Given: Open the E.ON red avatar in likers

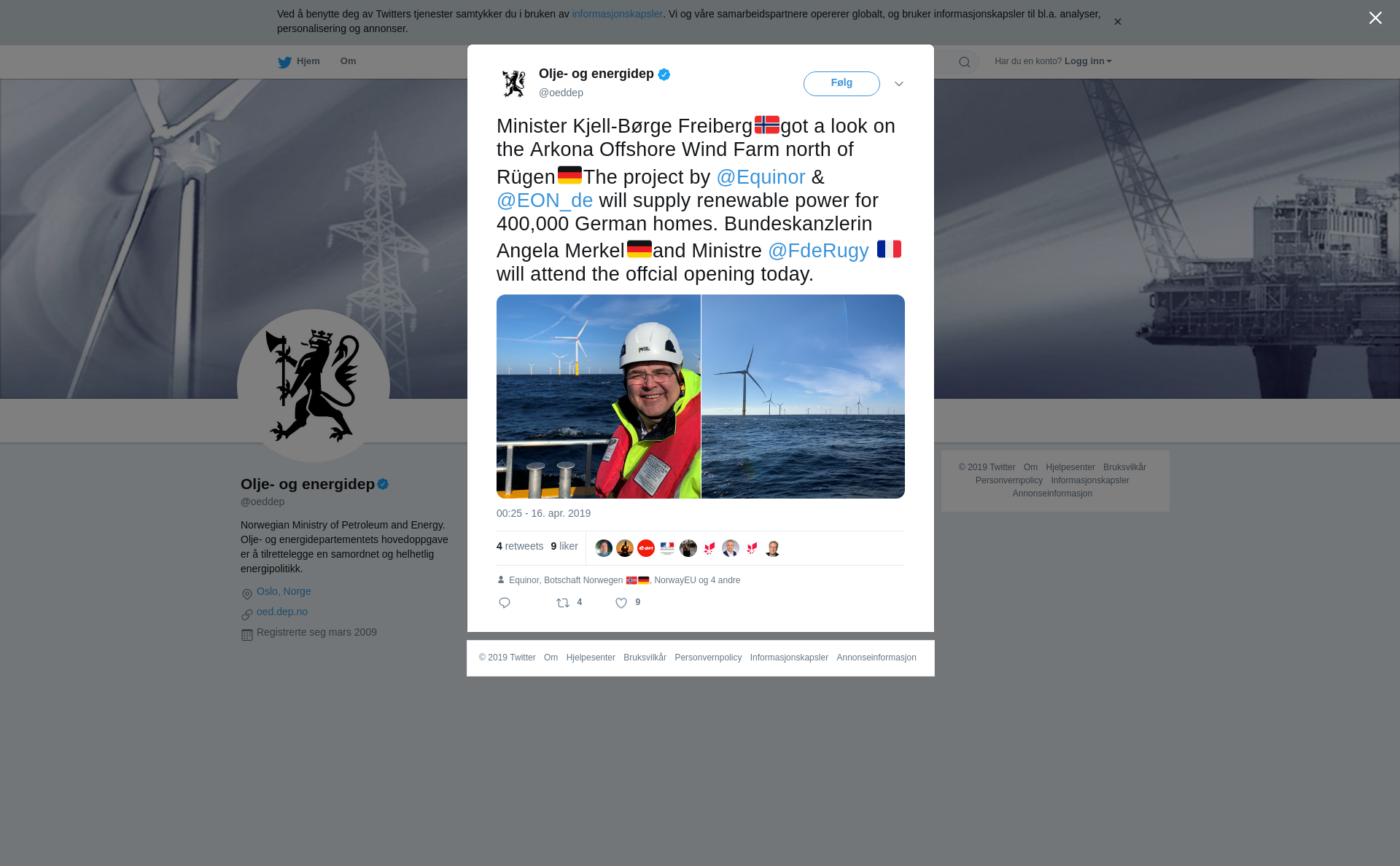Looking at the screenshot, I should coord(646,548).
